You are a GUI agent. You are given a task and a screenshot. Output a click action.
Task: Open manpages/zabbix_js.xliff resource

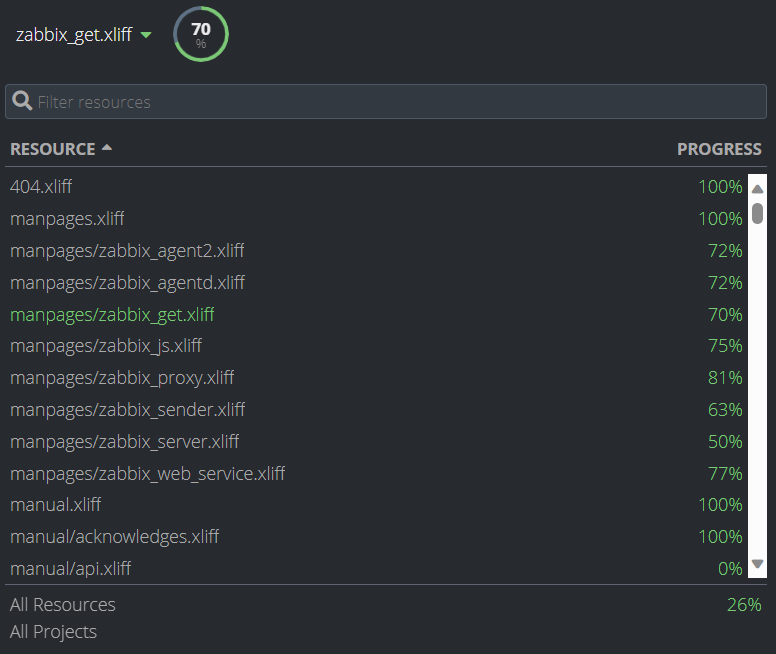pyautogui.click(x=106, y=346)
